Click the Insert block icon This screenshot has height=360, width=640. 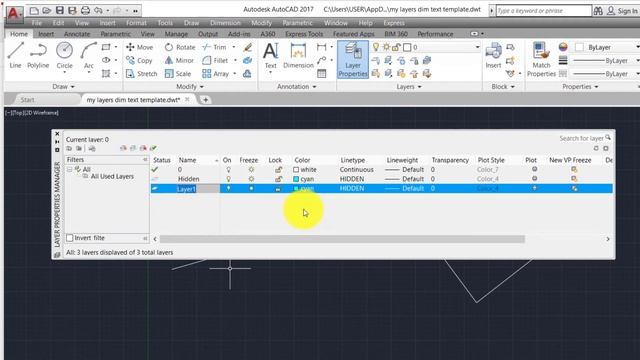(x=493, y=56)
